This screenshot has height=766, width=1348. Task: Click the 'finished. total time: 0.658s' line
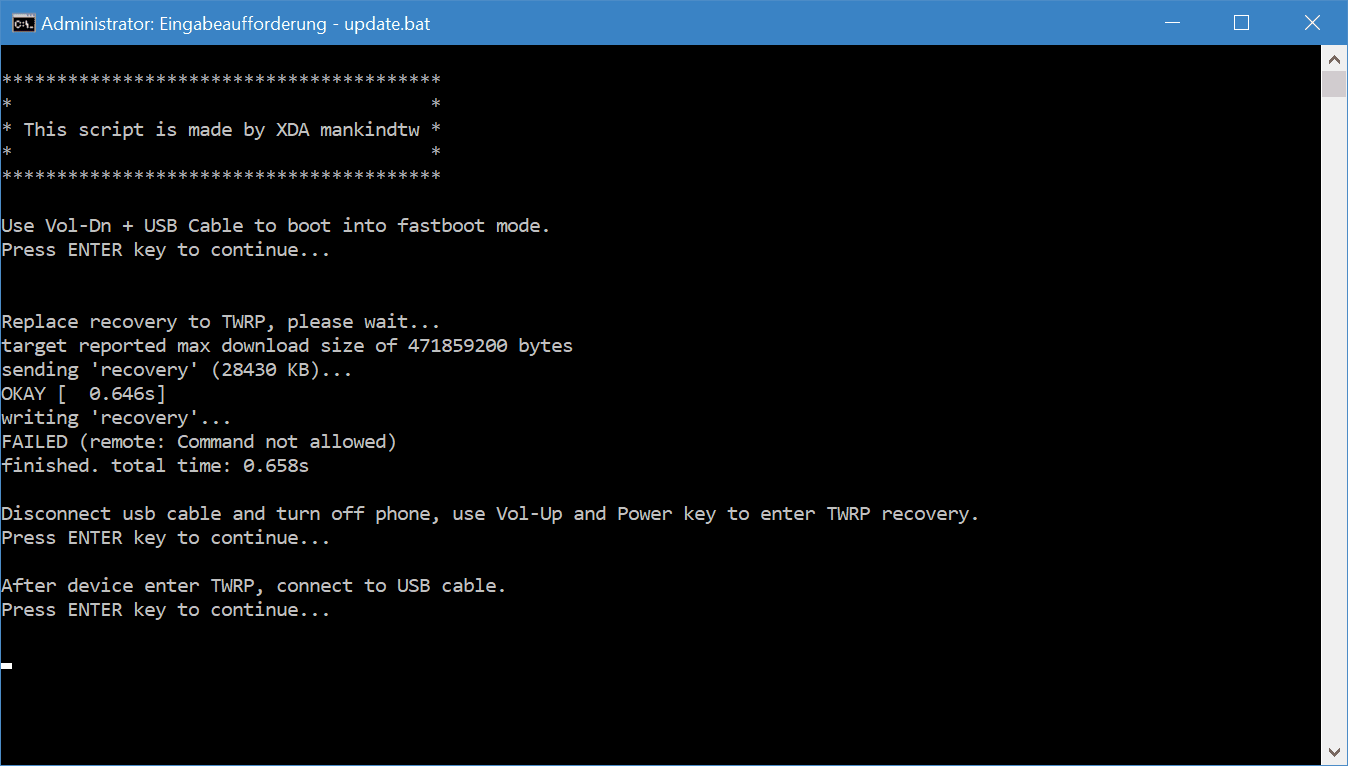(155, 466)
